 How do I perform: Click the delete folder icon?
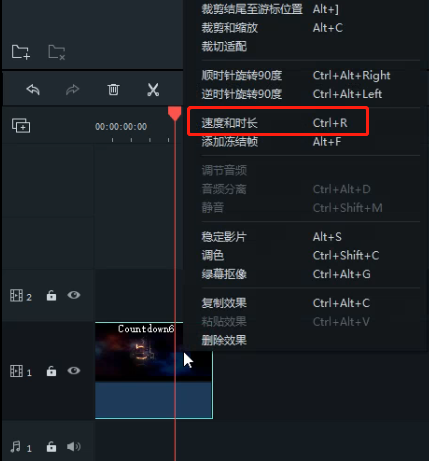pyautogui.click(x=57, y=52)
